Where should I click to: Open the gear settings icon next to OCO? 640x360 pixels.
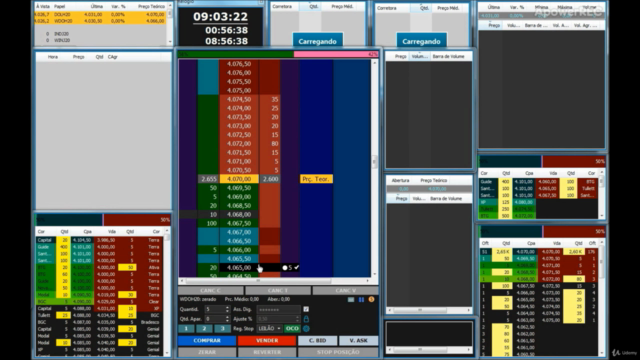click(x=306, y=329)
